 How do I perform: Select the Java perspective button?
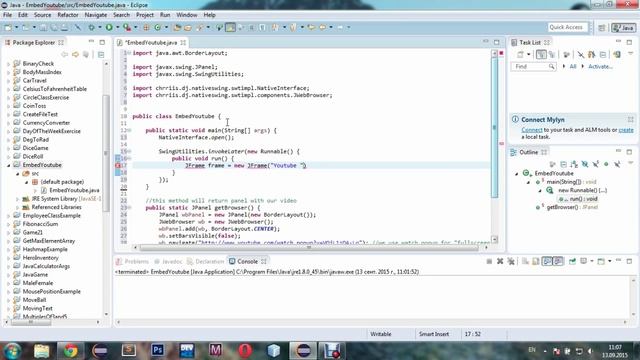[623, 27]
